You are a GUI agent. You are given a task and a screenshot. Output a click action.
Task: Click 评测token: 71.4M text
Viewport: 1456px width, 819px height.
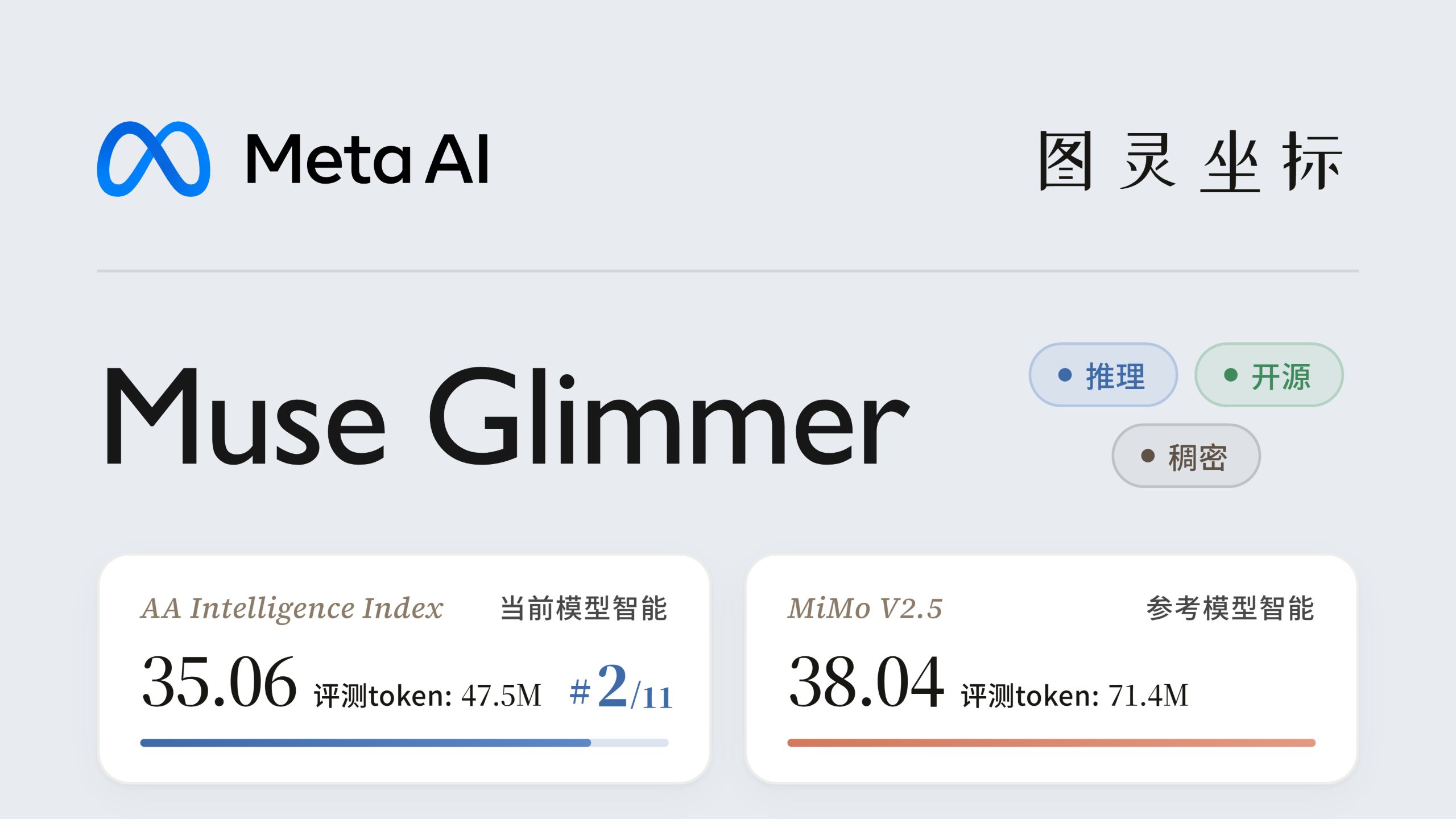[x=1075, y=696]
